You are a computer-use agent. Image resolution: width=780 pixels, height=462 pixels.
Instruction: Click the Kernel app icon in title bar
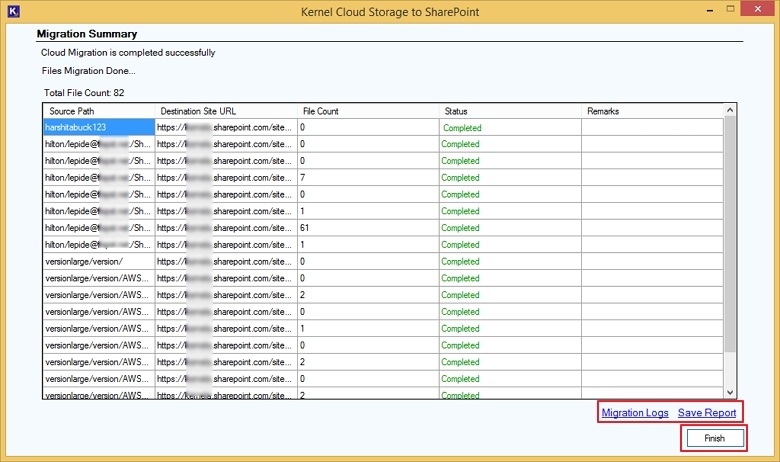coord(13,11)
